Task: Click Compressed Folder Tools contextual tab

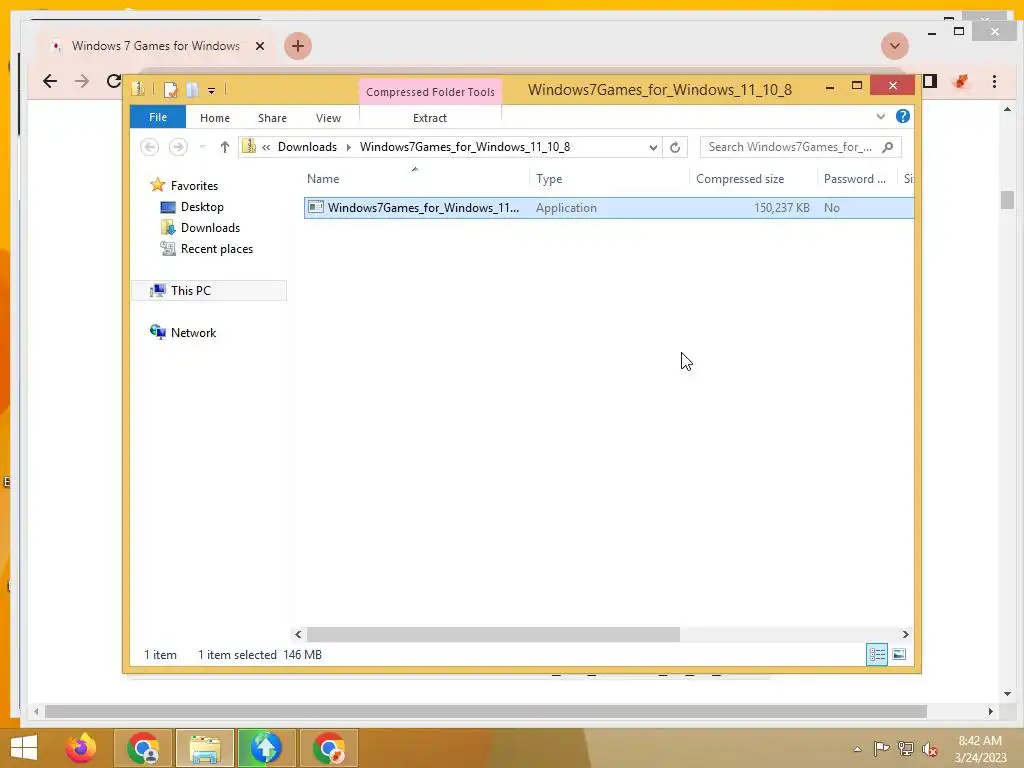Action: point(430,92)
